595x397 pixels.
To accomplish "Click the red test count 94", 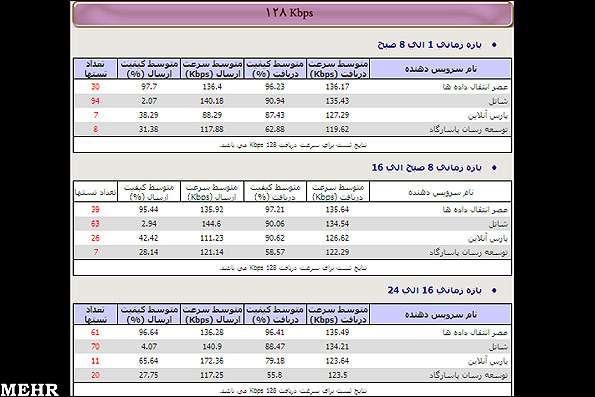I will pyautogui.click(x=95, y=101).
